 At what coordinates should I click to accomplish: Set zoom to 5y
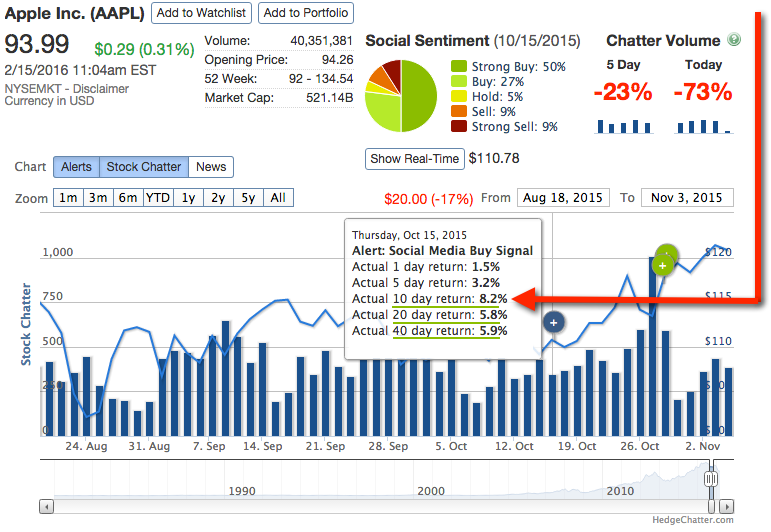tap(248, 198)
